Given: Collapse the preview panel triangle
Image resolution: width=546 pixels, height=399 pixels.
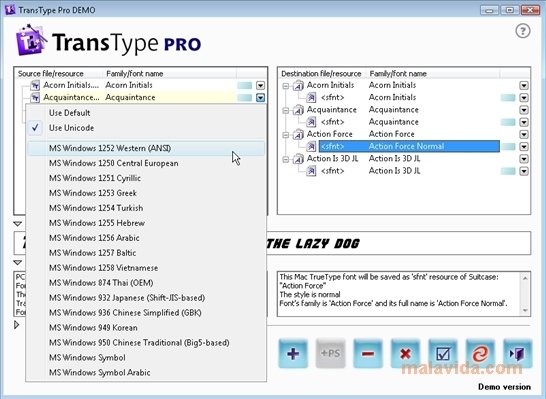Looking at the screenshot, I should [x=17, y=224].
